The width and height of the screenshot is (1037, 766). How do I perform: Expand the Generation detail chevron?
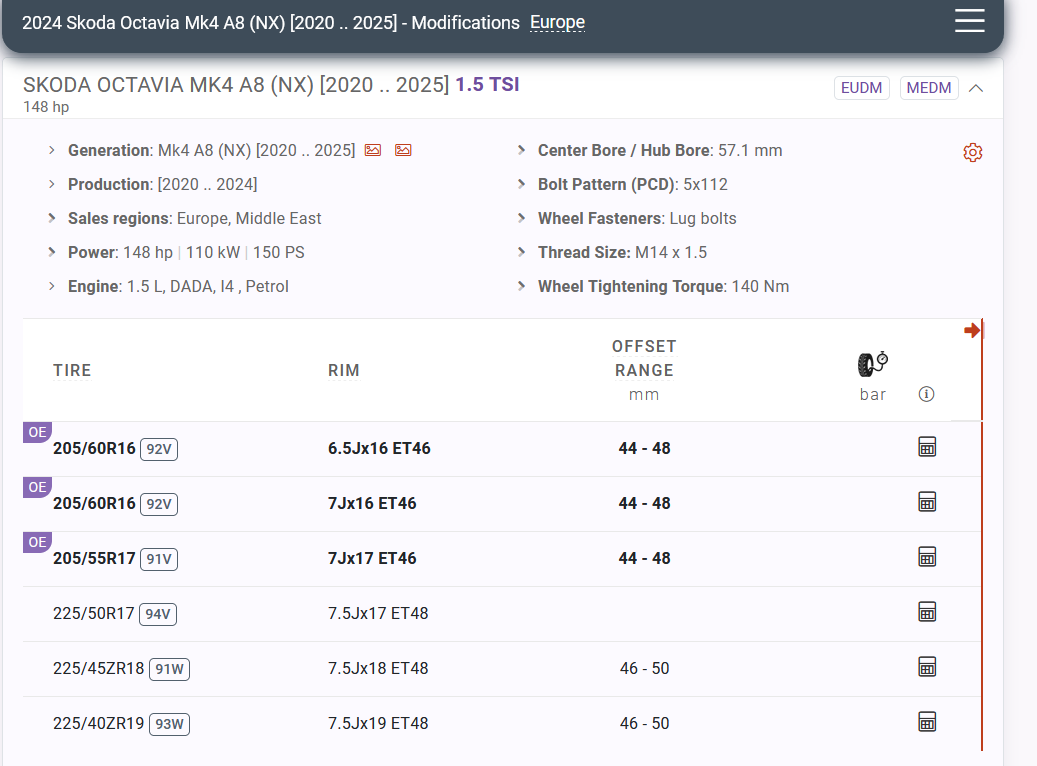click(x=52, y=150)
